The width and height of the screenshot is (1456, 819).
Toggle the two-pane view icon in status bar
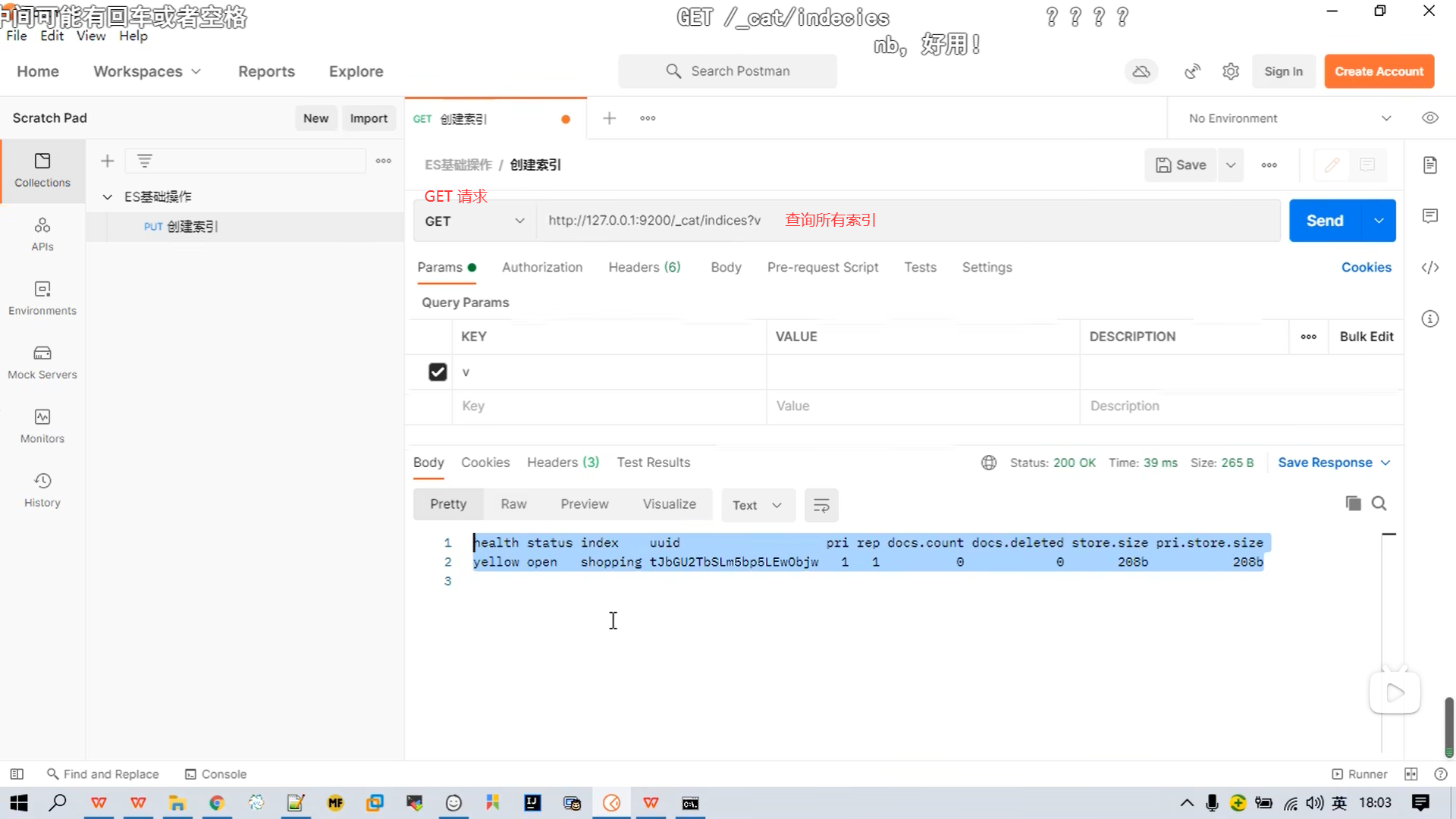pyautogui.click(x=1410, y=774)
